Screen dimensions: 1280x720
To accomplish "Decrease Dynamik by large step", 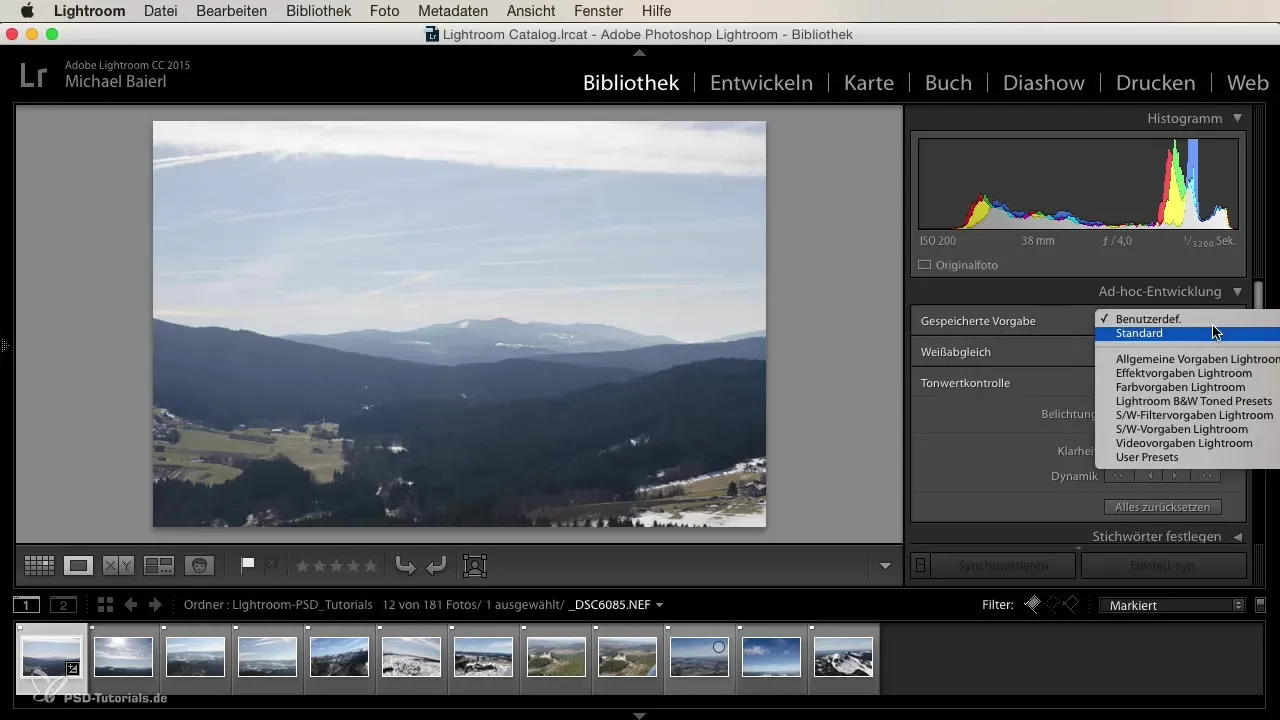I will click(x=1118, y=476).
